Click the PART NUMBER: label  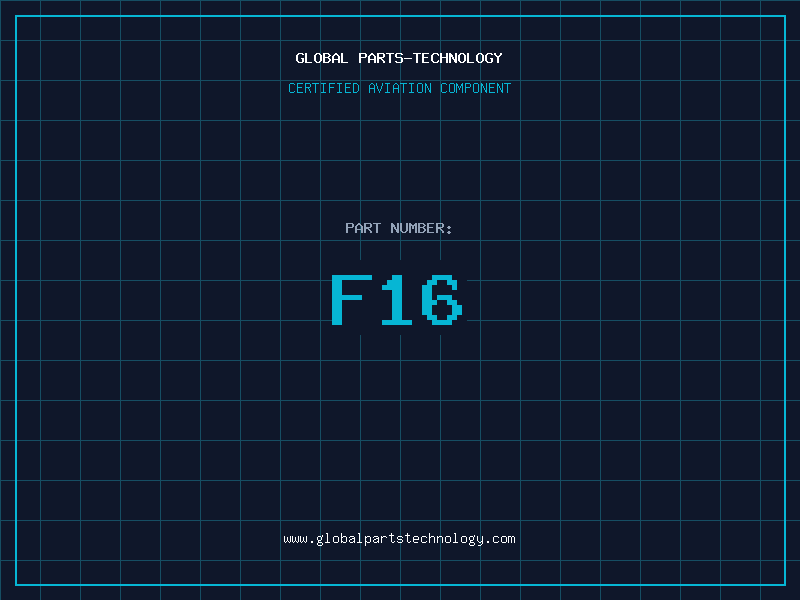click(x=398, y=228)
